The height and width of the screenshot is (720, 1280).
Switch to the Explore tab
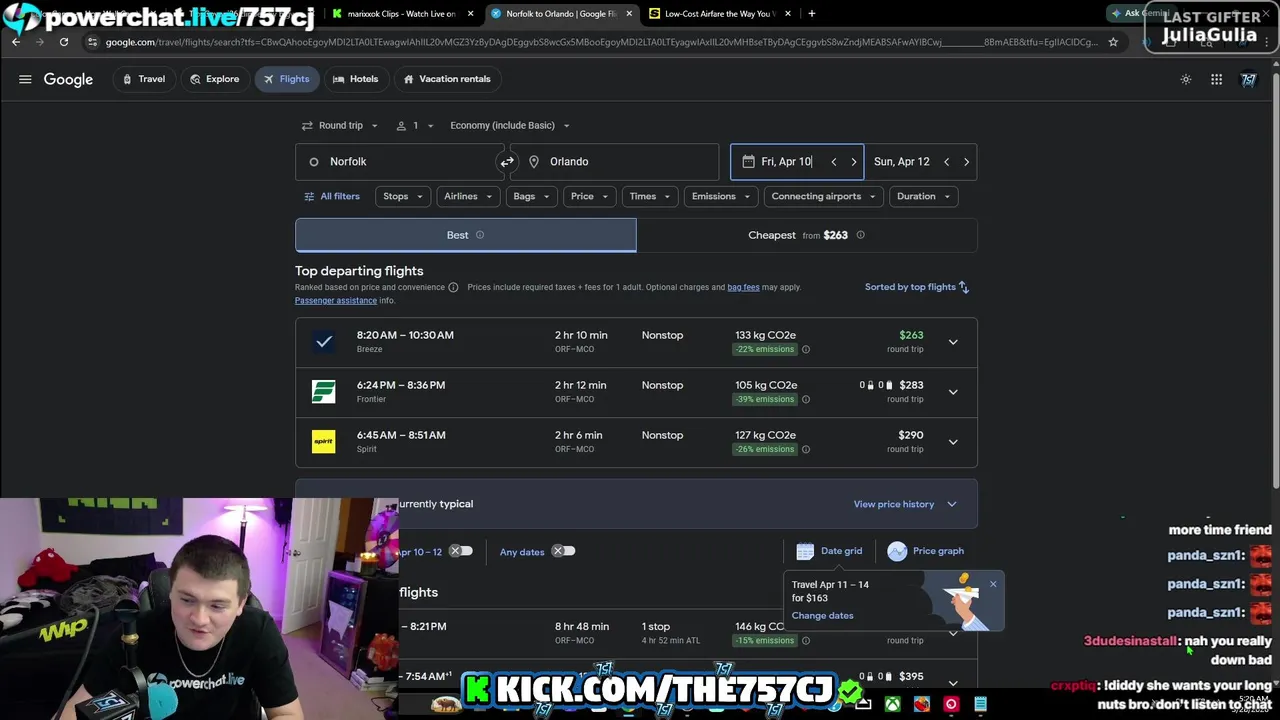[x=214, y=79]
